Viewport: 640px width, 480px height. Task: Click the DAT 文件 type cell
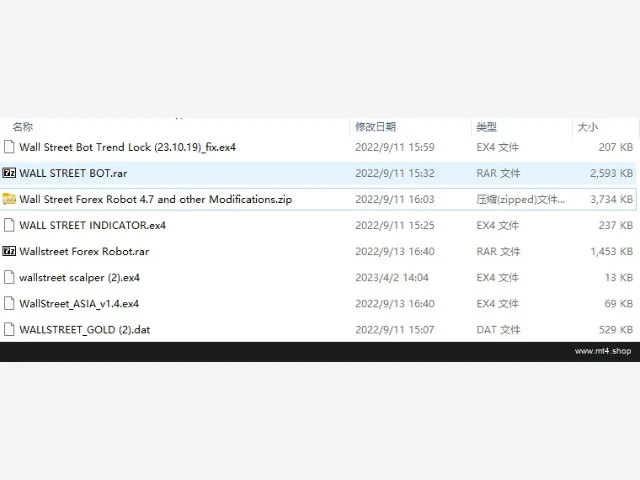tap(498, 330)
